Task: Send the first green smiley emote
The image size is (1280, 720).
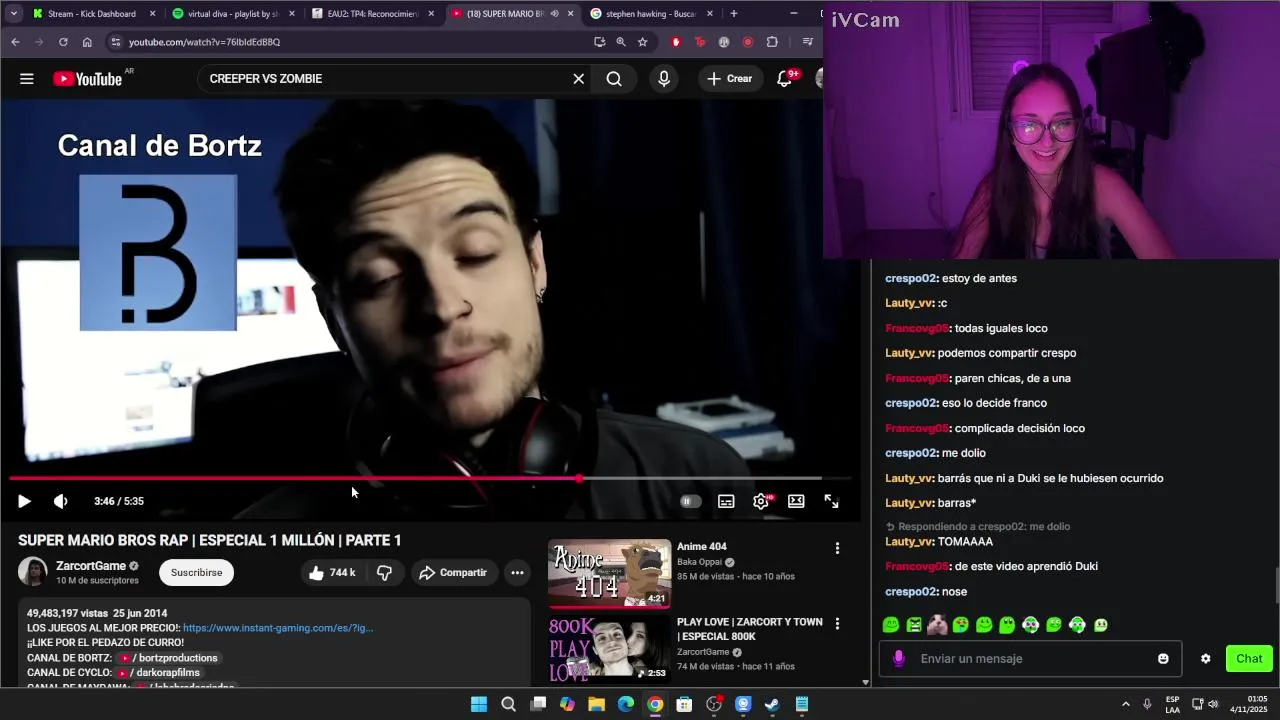Action: pos(891,625)
